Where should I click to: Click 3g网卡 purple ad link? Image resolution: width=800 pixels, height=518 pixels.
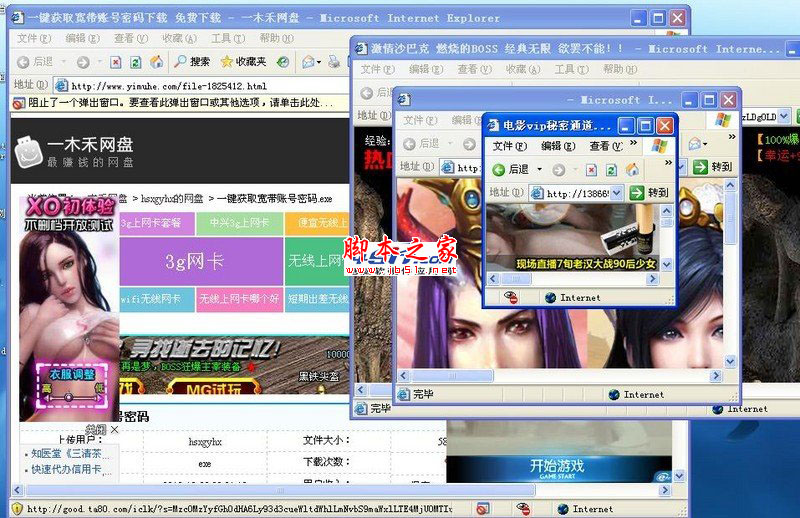tap(201, 261)
